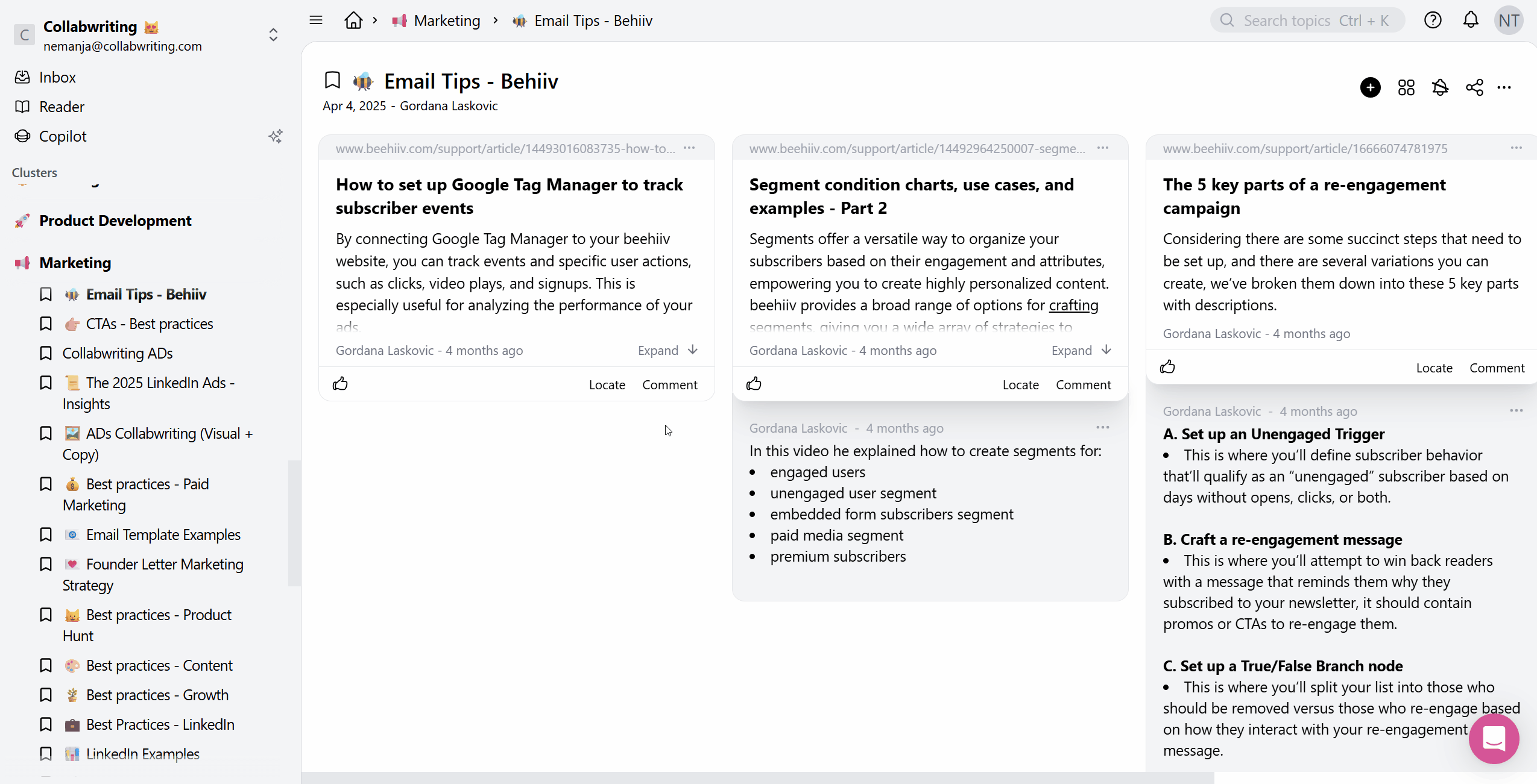Click the black plus add button
The image size is (1537, 784).
point(1370,87)
